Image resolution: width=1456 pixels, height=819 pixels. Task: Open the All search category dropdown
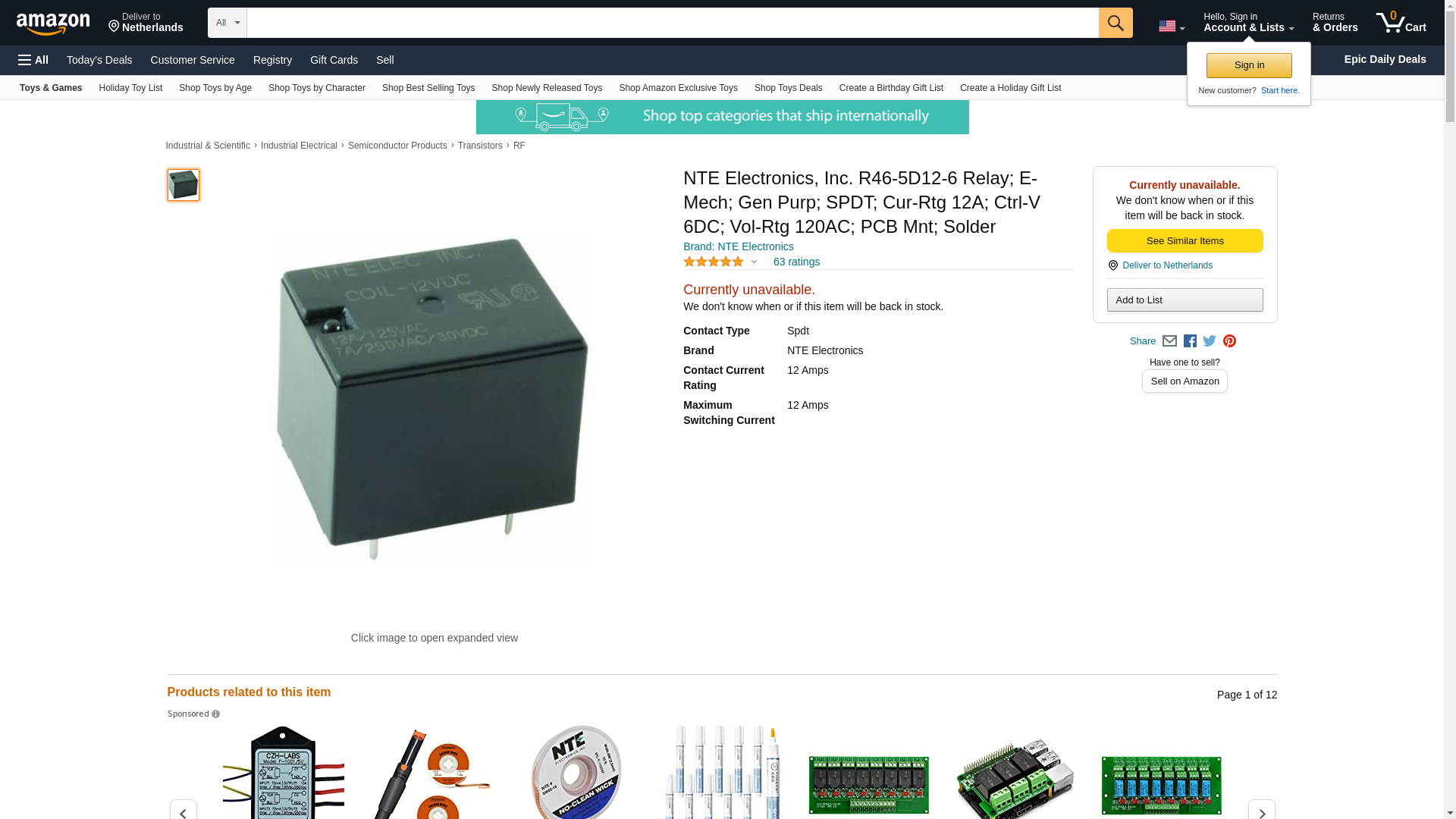tap(227, 23)
